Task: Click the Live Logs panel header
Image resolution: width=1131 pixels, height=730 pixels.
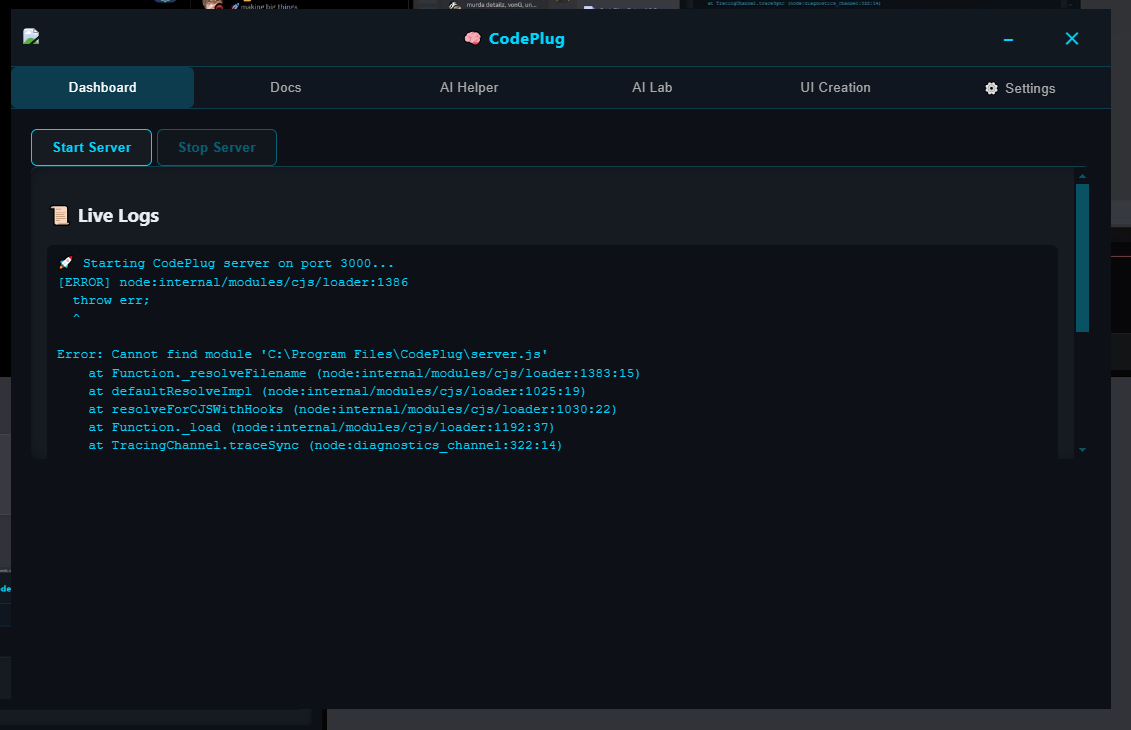Action: 119,215
